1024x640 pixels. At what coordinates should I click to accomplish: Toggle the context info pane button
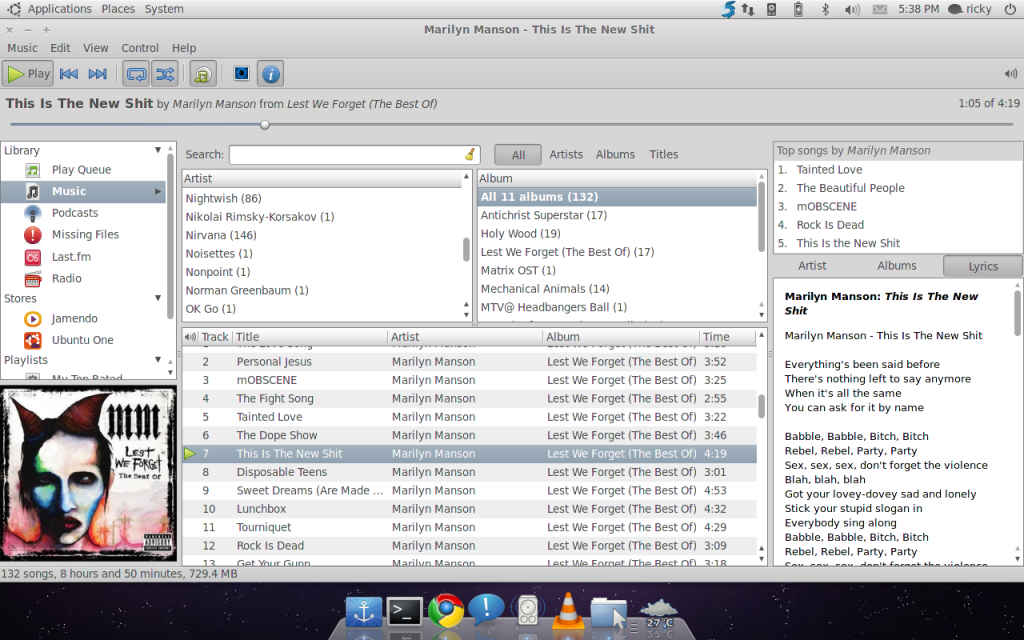[270, 73]
